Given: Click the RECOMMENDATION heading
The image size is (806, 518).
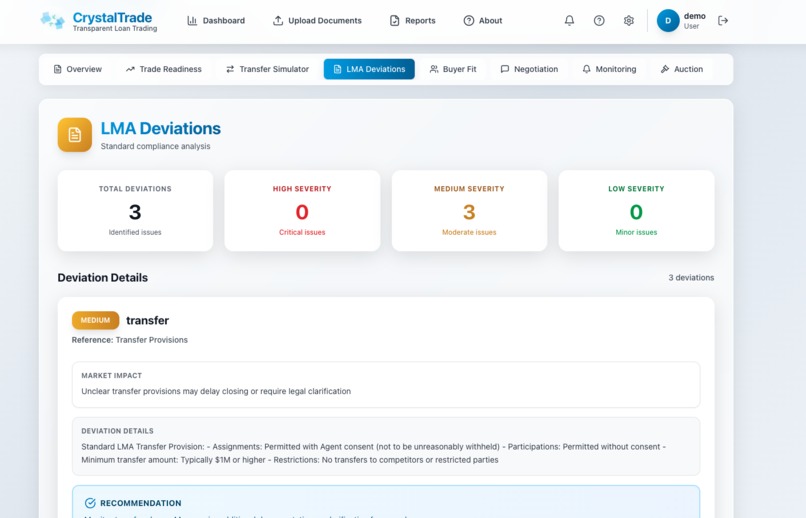Looking at the screenshot, I should pos(141,503).
